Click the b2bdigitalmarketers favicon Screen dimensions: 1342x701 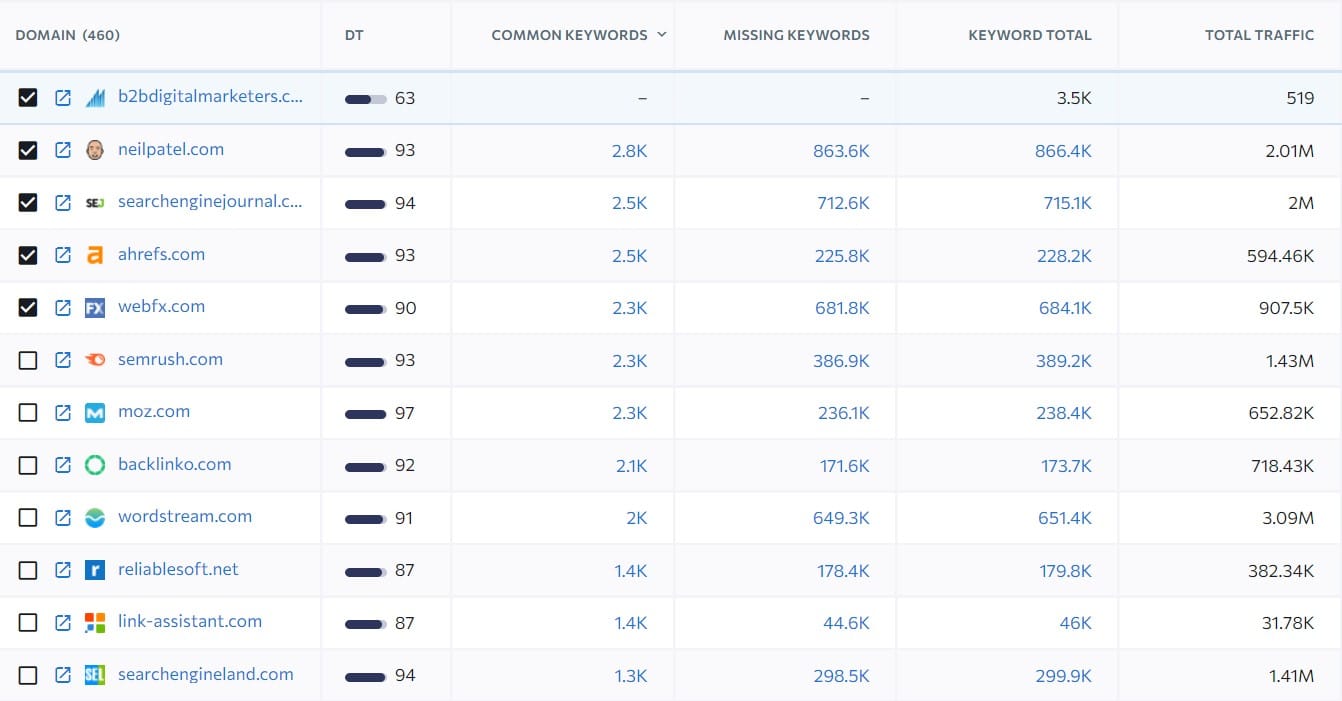[95, 98]
